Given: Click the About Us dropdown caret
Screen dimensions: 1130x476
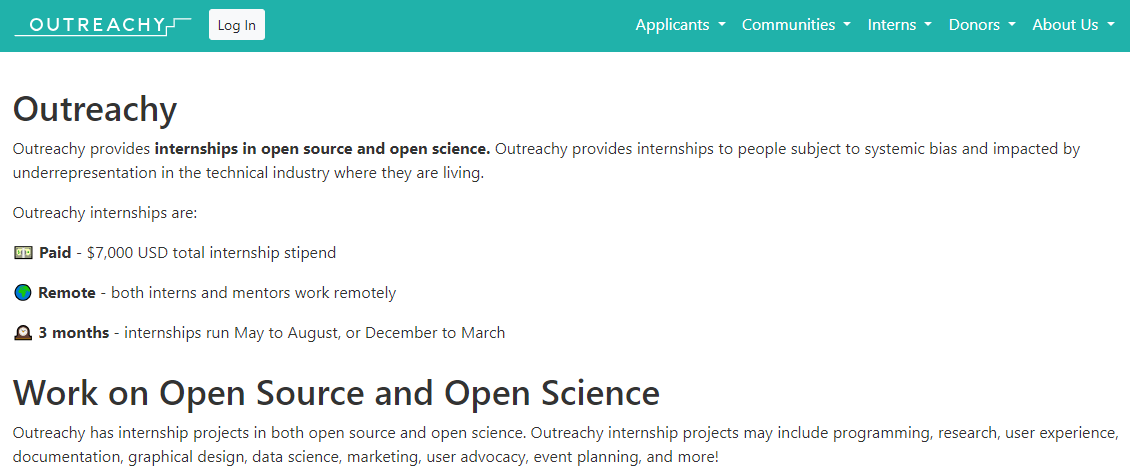Looking at the screenshot, I should click(1111, 25).
